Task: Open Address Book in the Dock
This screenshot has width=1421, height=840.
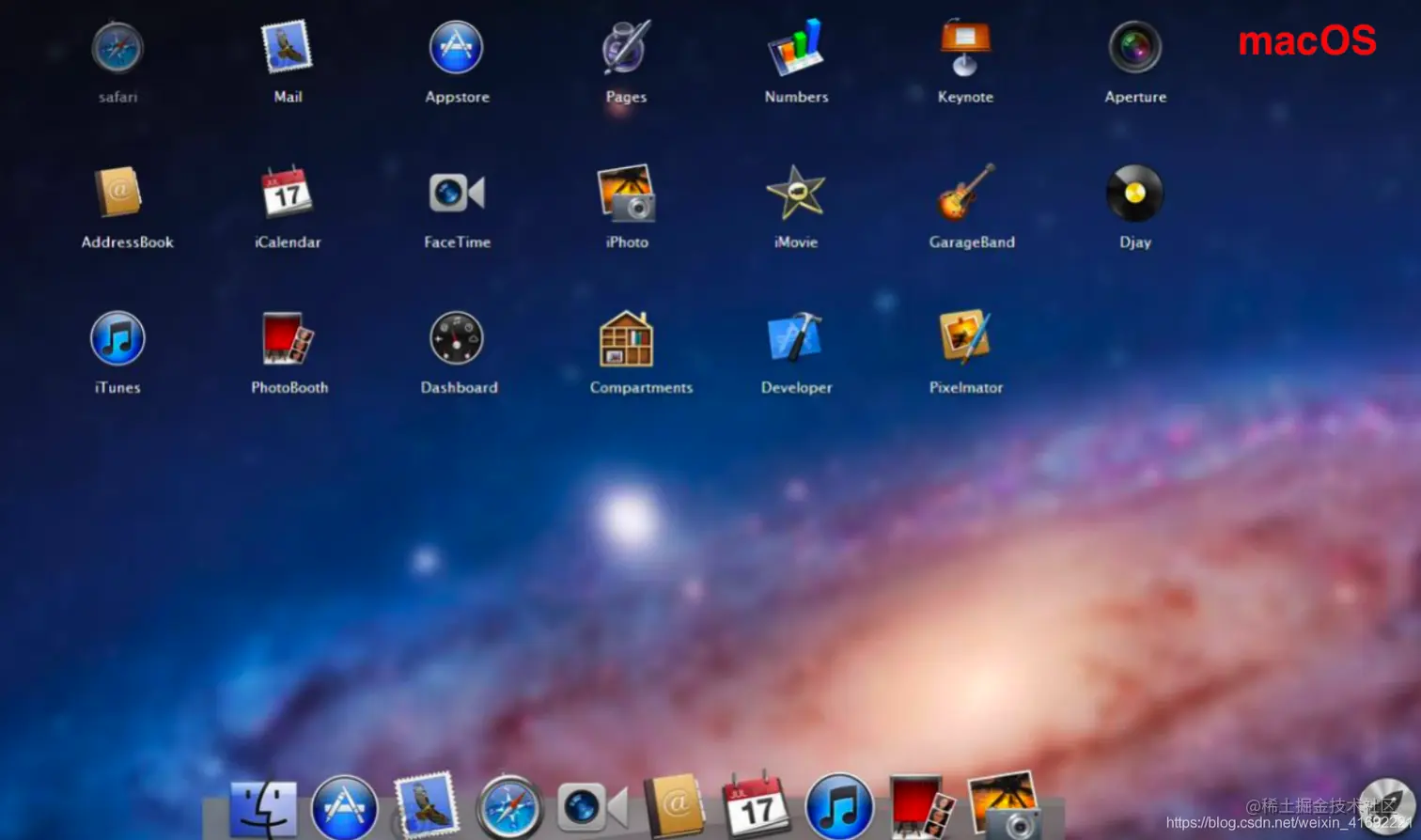Action: pyautogui.click(x=675, y=806)
